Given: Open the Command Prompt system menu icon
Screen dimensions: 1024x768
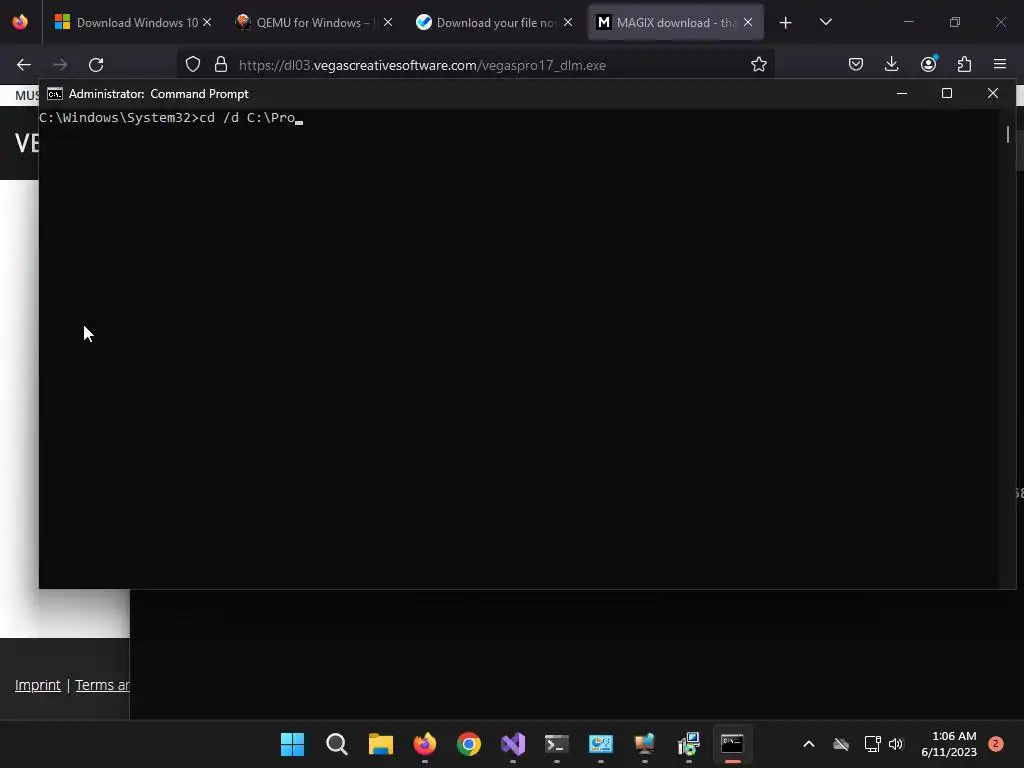Looking at the screenshot, I should pyautogui.click(x=55, y=94).
